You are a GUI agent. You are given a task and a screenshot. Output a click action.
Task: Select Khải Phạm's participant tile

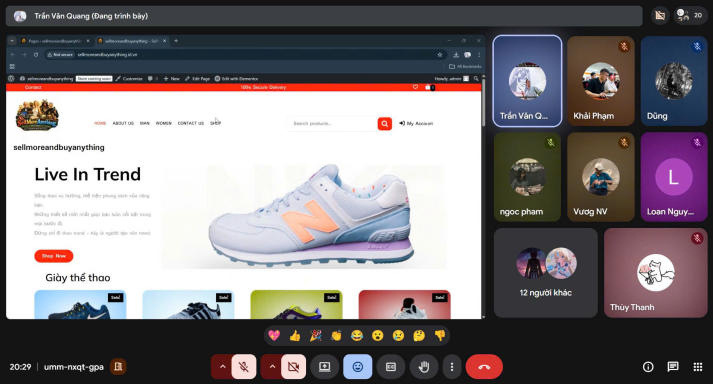pyautogui.click(x=600, y=81)
